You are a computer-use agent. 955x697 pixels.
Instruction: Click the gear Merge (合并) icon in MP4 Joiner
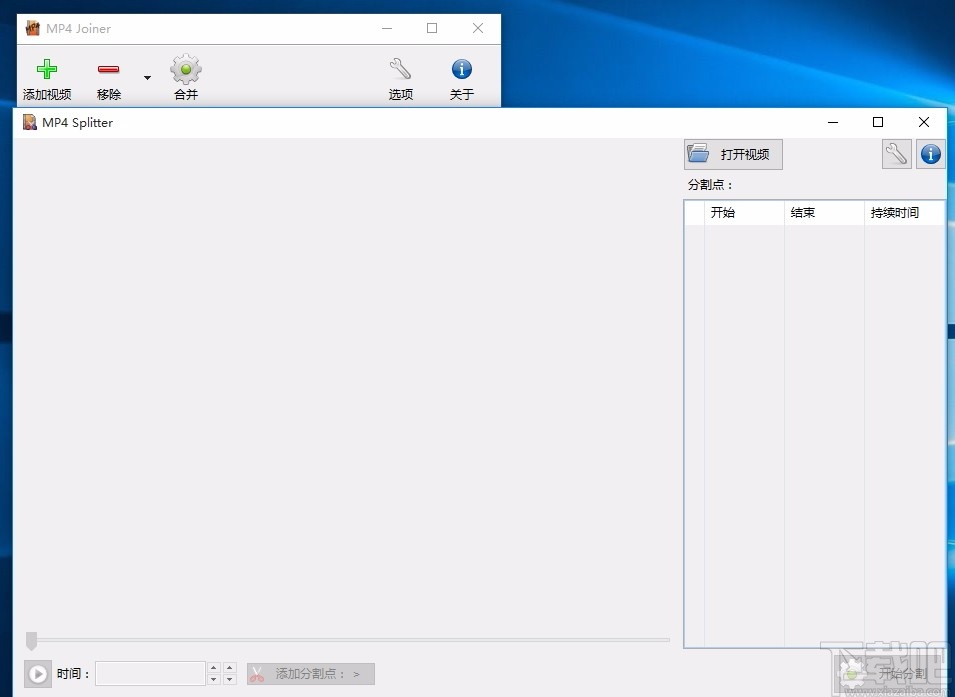click(x=186, y=69)
